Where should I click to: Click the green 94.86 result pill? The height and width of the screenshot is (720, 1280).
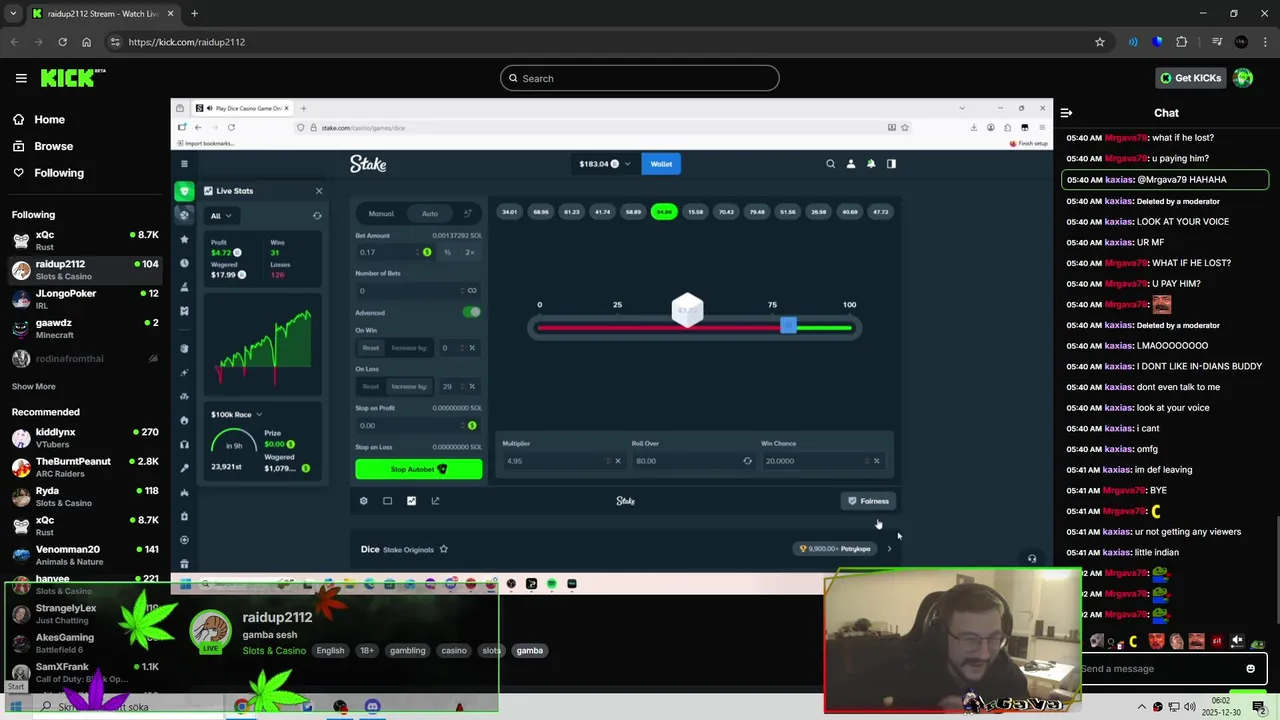pyautogui.click(x=664, y=212)
